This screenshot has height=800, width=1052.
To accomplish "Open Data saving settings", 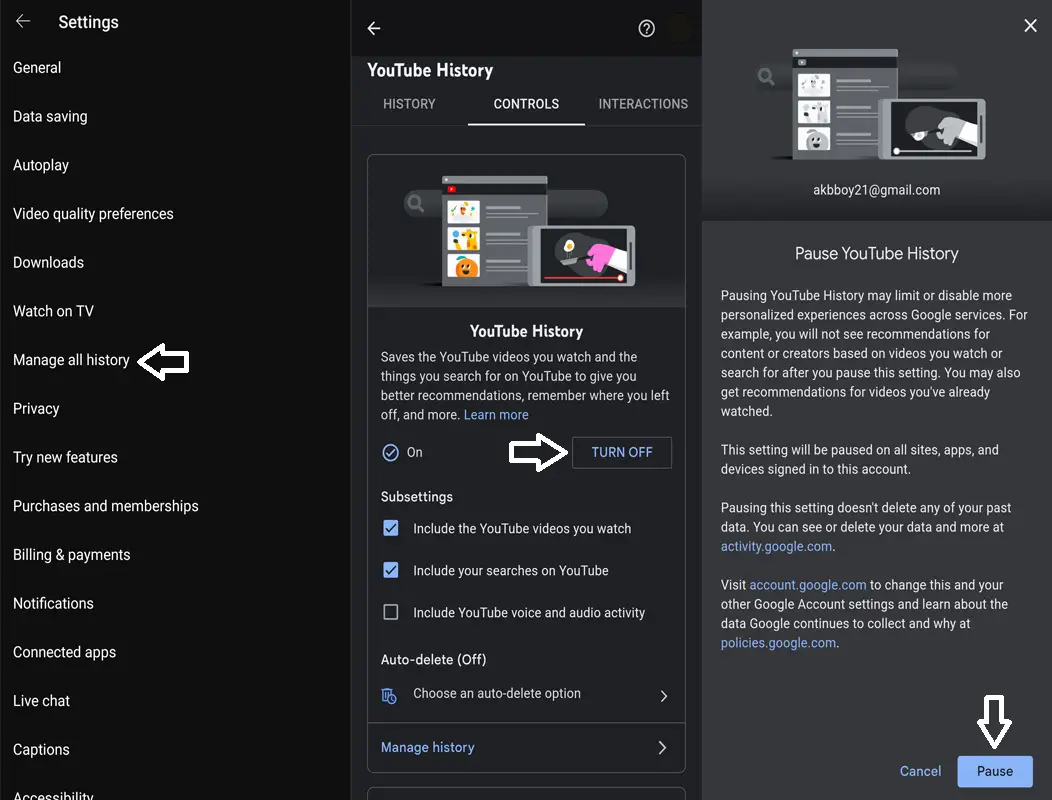I will point(50,117).
